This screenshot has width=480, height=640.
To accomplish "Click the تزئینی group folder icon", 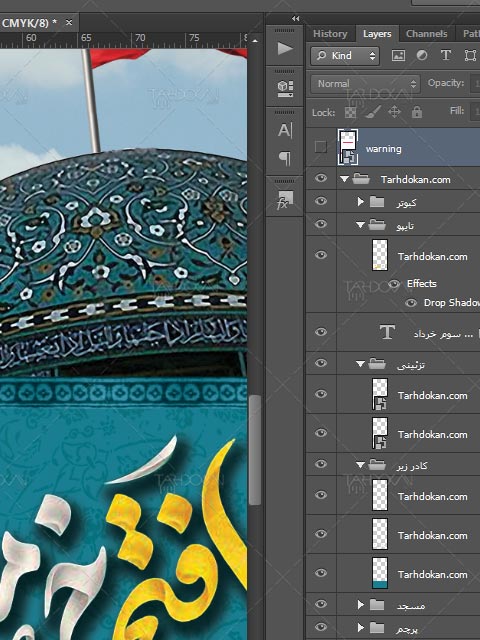I will [x=377, y=364].
